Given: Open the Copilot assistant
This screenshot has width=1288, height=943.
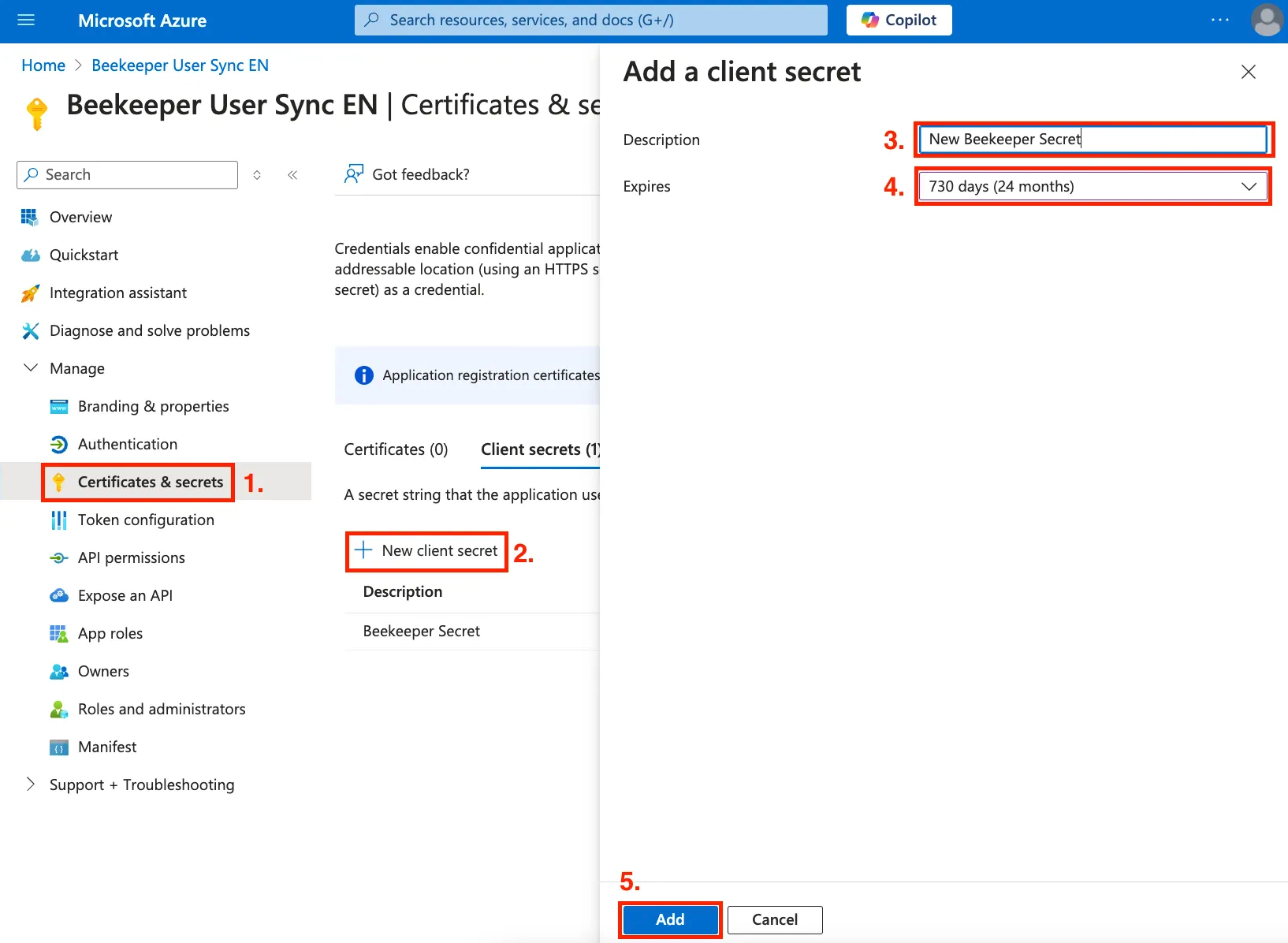Looking at the screenshot, I should [x=899, y=20].
